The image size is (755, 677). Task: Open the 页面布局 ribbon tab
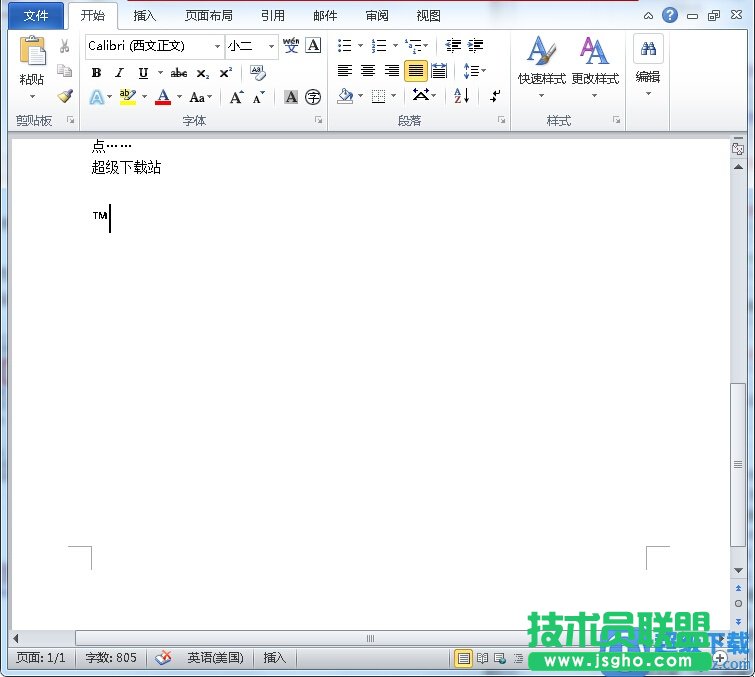pos(208,16)
